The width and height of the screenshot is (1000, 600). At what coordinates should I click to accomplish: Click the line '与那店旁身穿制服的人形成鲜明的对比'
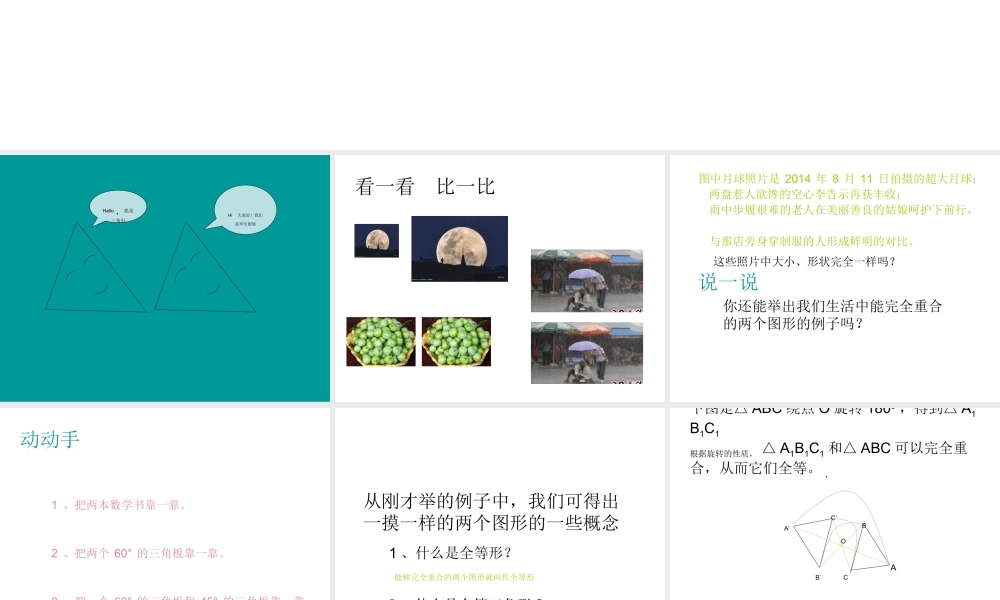point(812,241)
